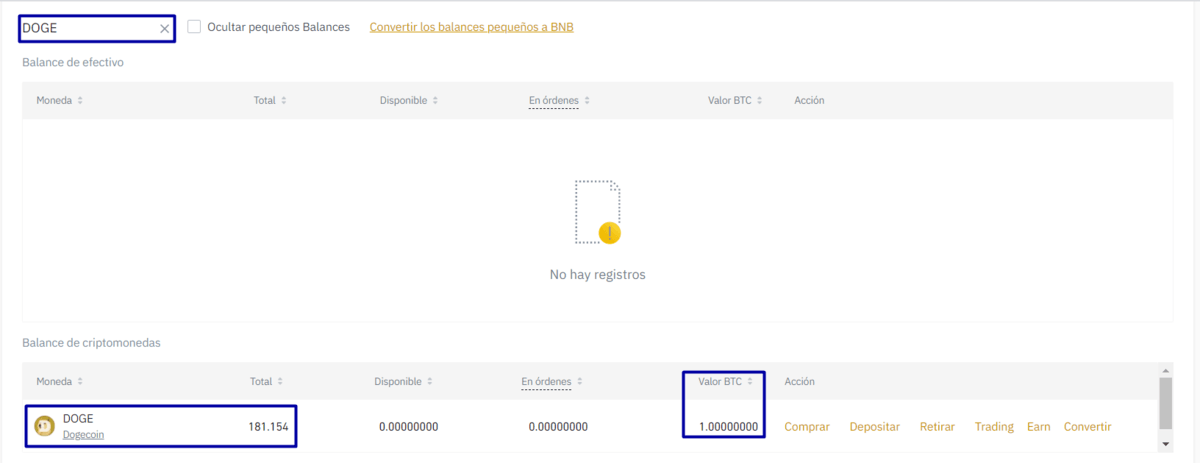This screenshot has width=1200, height=463.
Task: Sort cash balance by Disponible column
Action: click(x=408, y=101)
